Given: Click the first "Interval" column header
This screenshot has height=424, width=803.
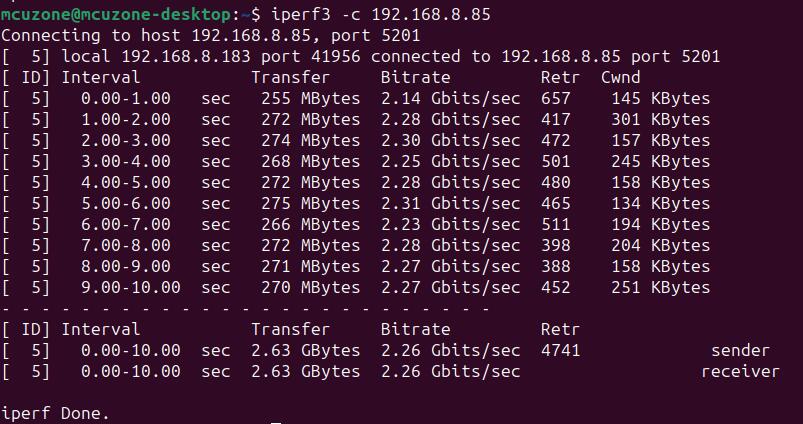Looking at the screenshot, I should point(100,78).
